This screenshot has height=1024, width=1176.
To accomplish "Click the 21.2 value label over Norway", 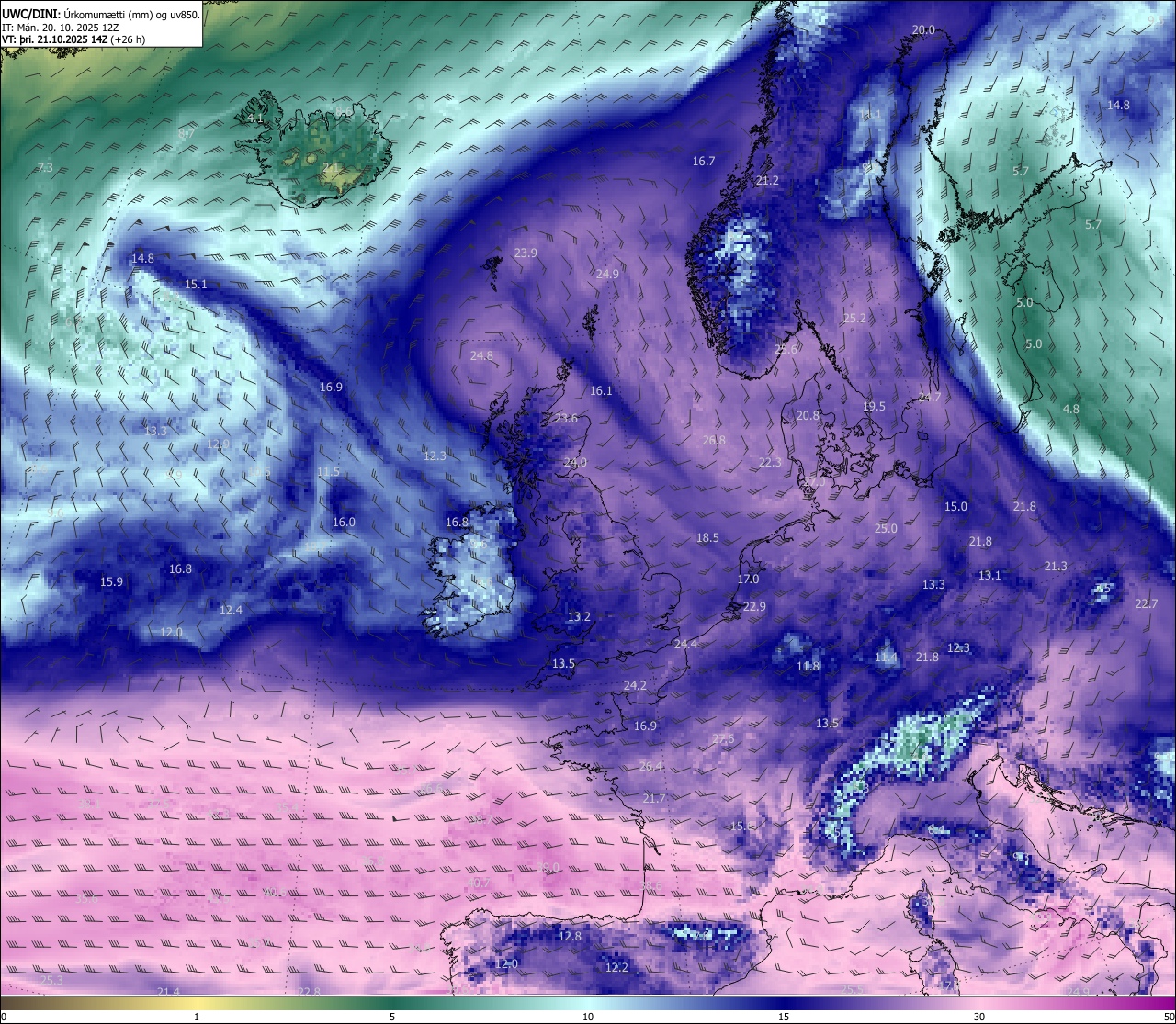I will pyautogui.click(x=767, y=181).
